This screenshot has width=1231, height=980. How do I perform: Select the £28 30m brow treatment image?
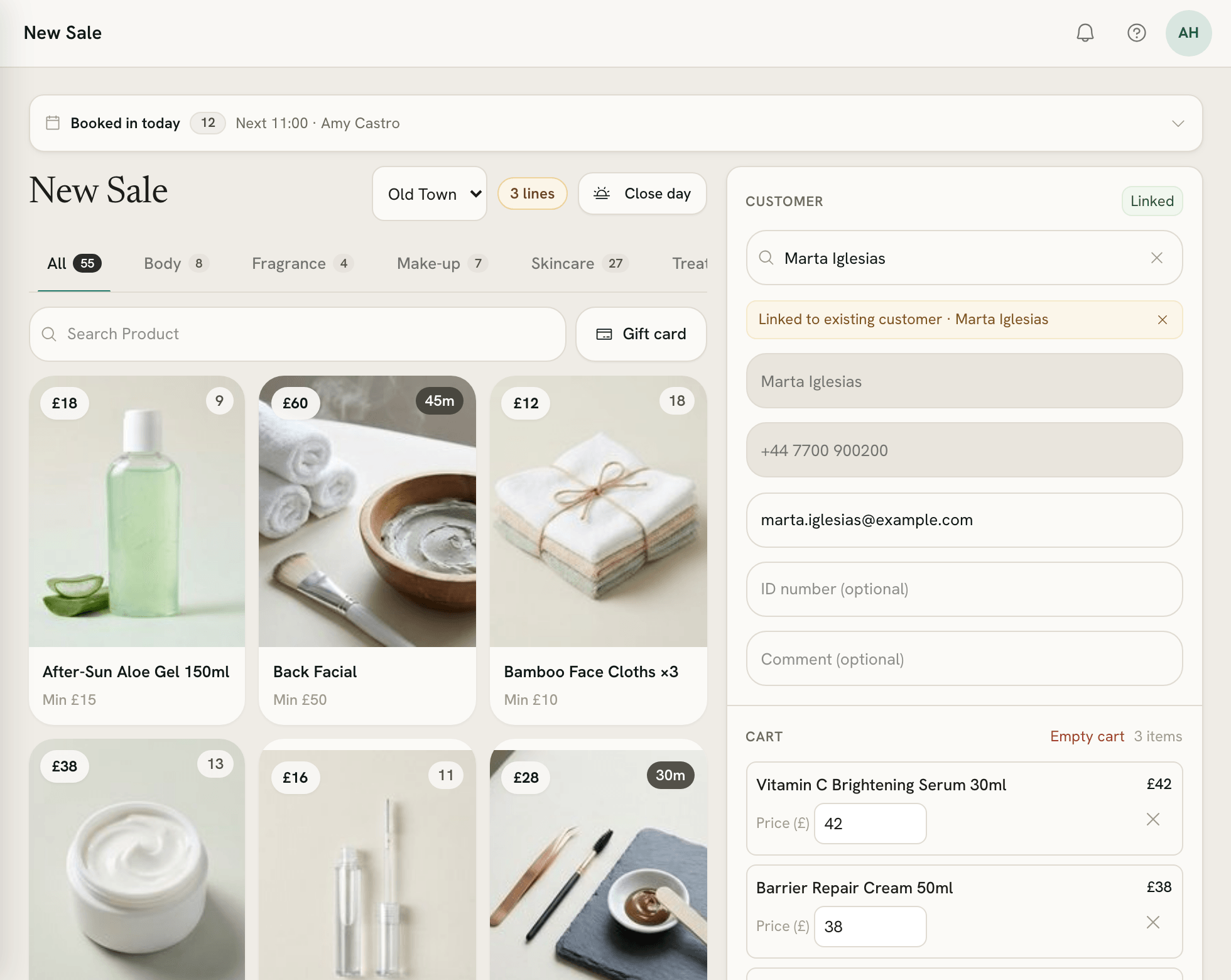click(599, 866)
